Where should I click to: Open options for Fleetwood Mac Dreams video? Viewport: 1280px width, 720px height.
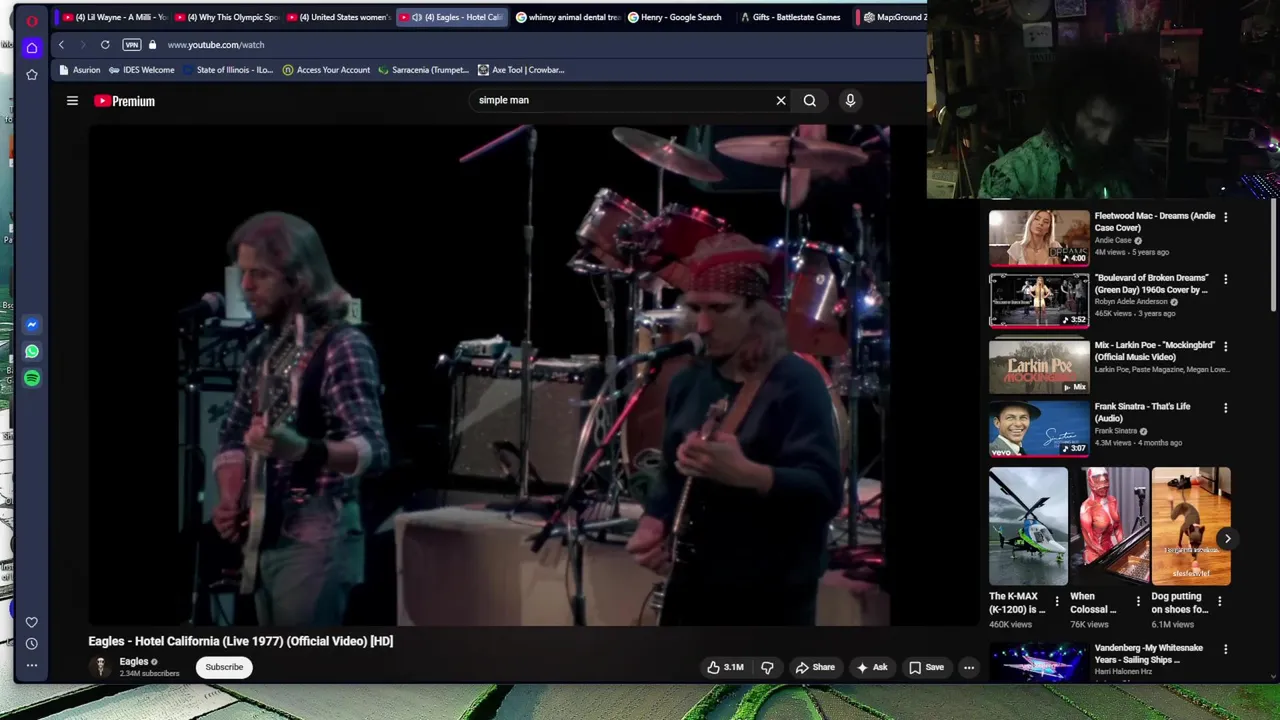pyautogui.click(x=1226, y=217)
